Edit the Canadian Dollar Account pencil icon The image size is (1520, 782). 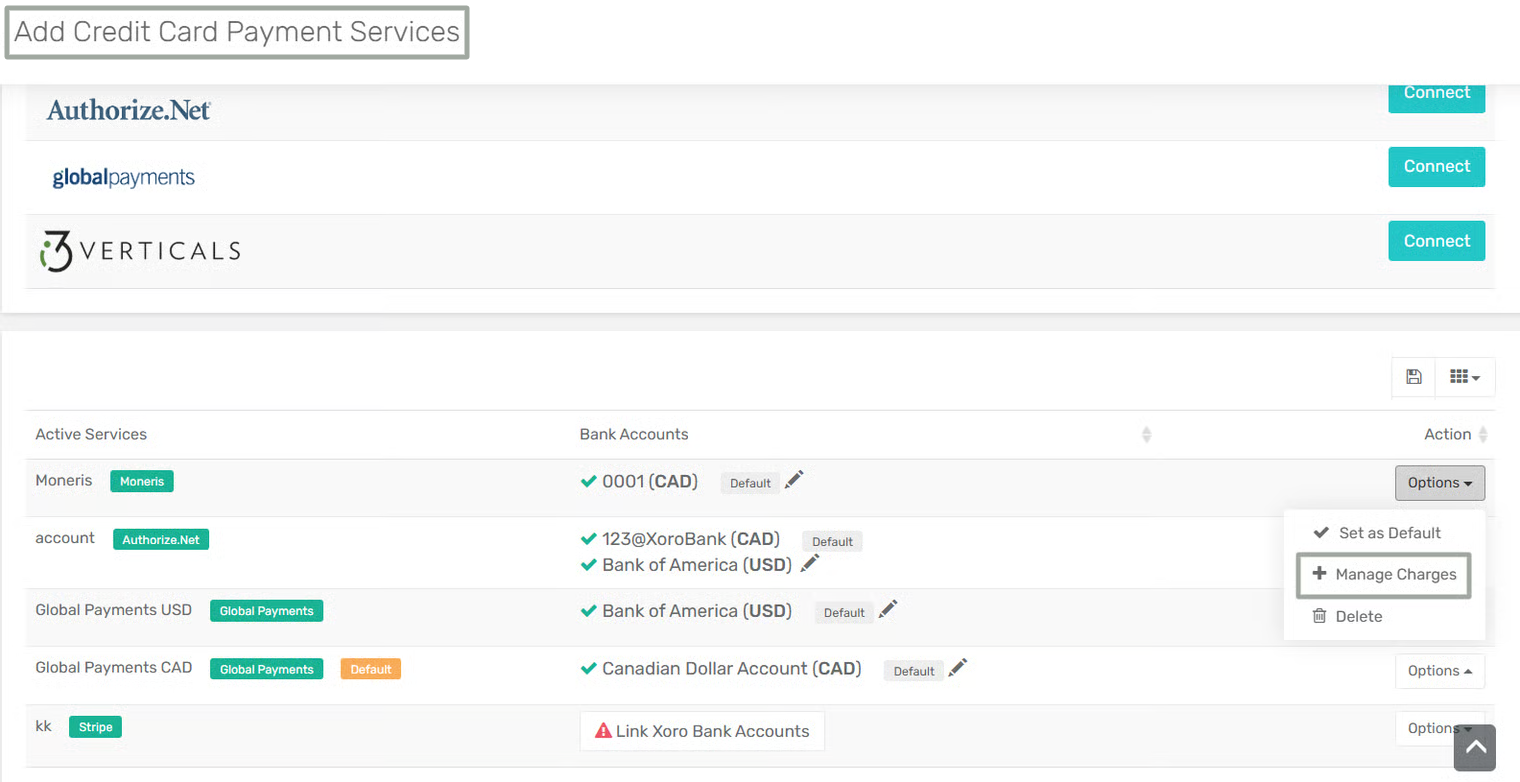958,668
